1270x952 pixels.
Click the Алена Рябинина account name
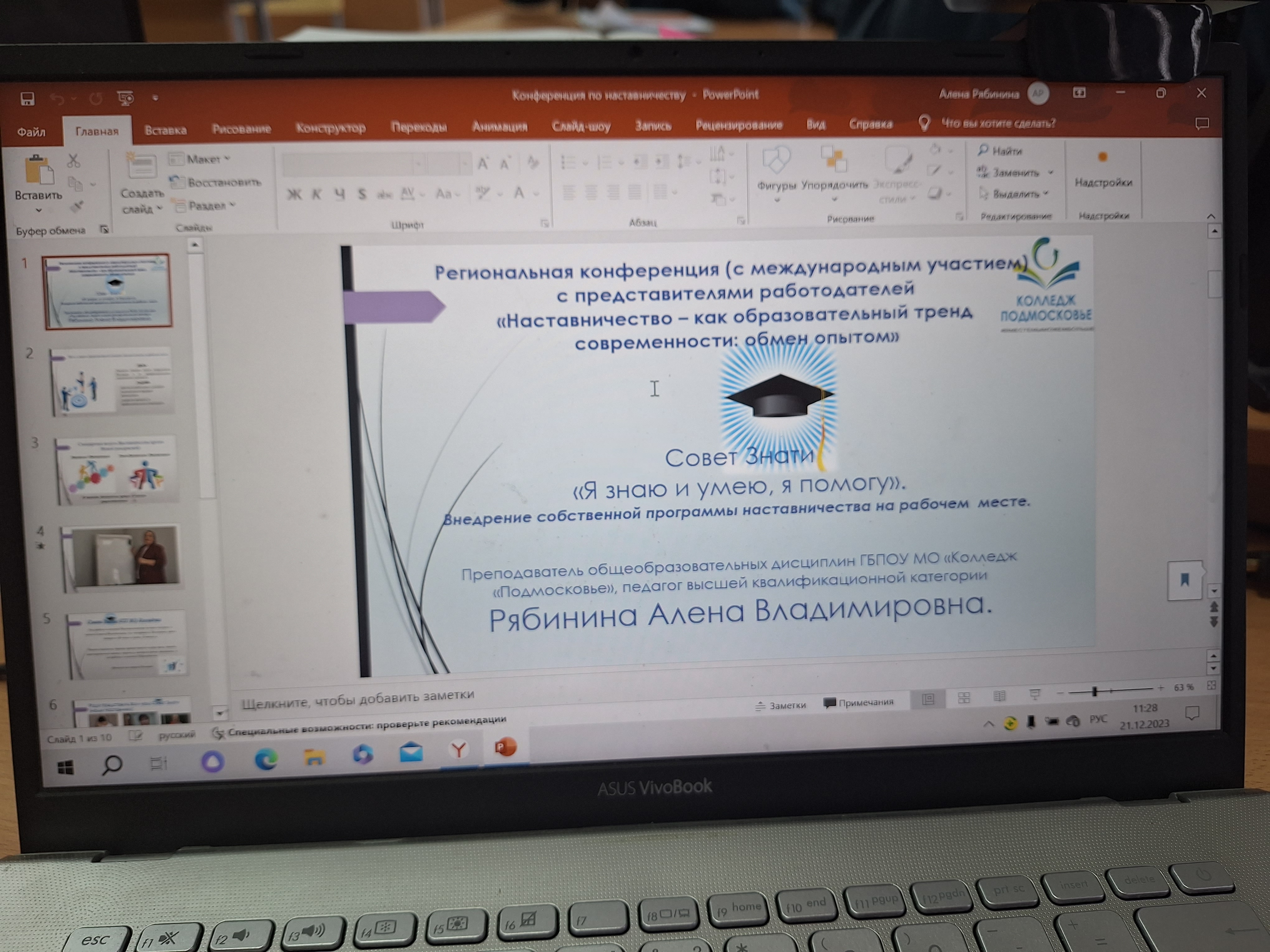coord(979,94)
